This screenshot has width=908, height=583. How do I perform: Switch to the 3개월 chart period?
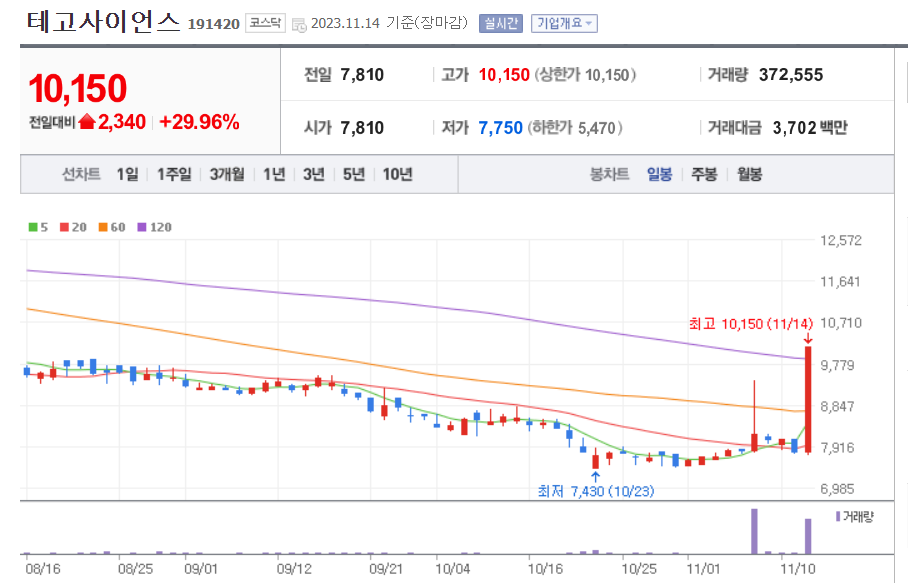click(226, 174)
